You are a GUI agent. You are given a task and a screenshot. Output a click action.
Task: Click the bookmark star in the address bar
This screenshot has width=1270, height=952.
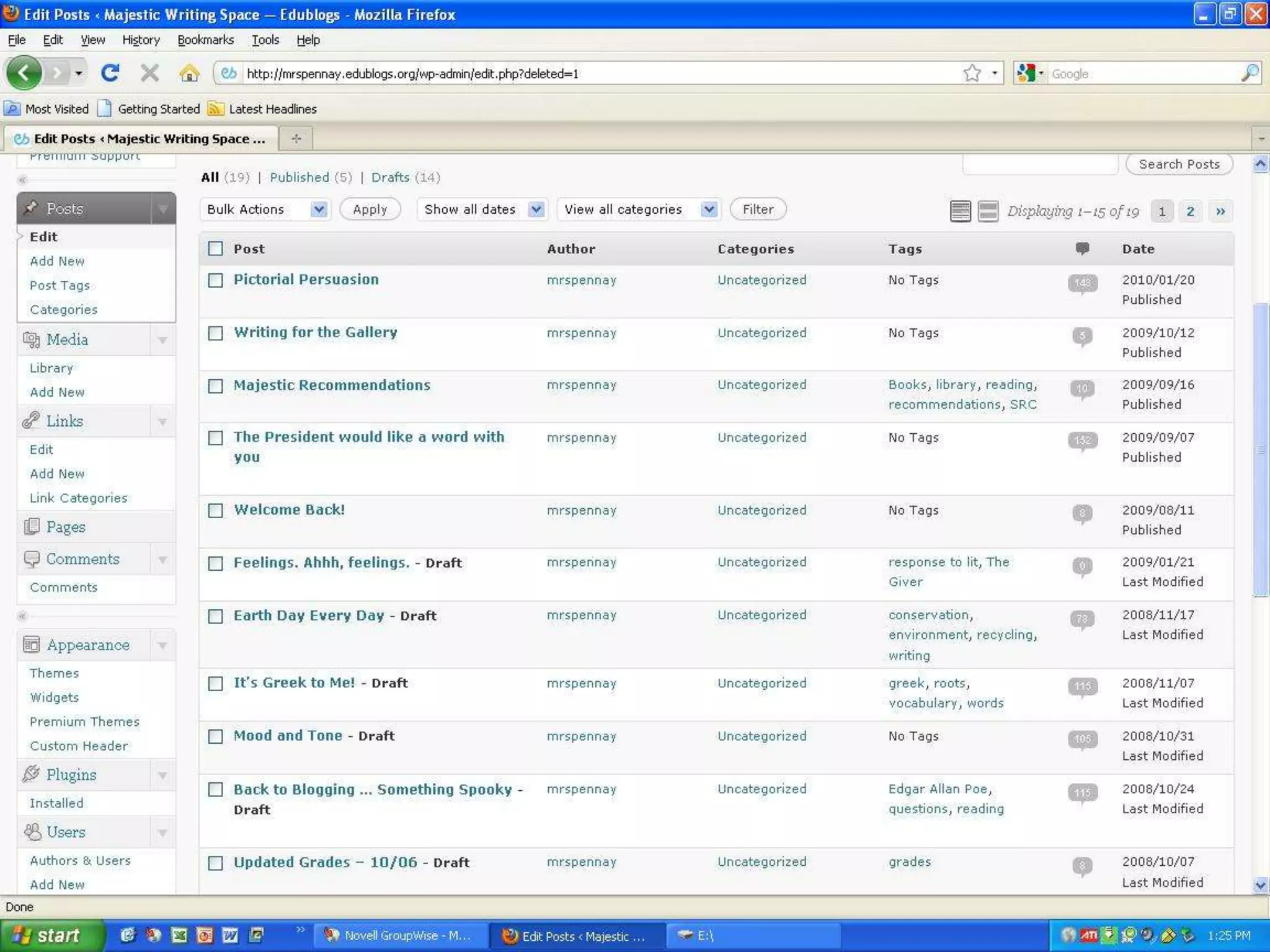pos(972,73)
